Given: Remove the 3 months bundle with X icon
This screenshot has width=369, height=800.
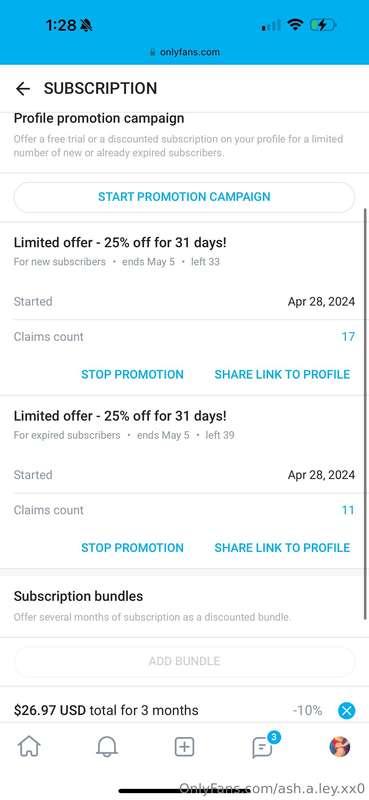Looking at the screenshot, I should tap(347, 710).
